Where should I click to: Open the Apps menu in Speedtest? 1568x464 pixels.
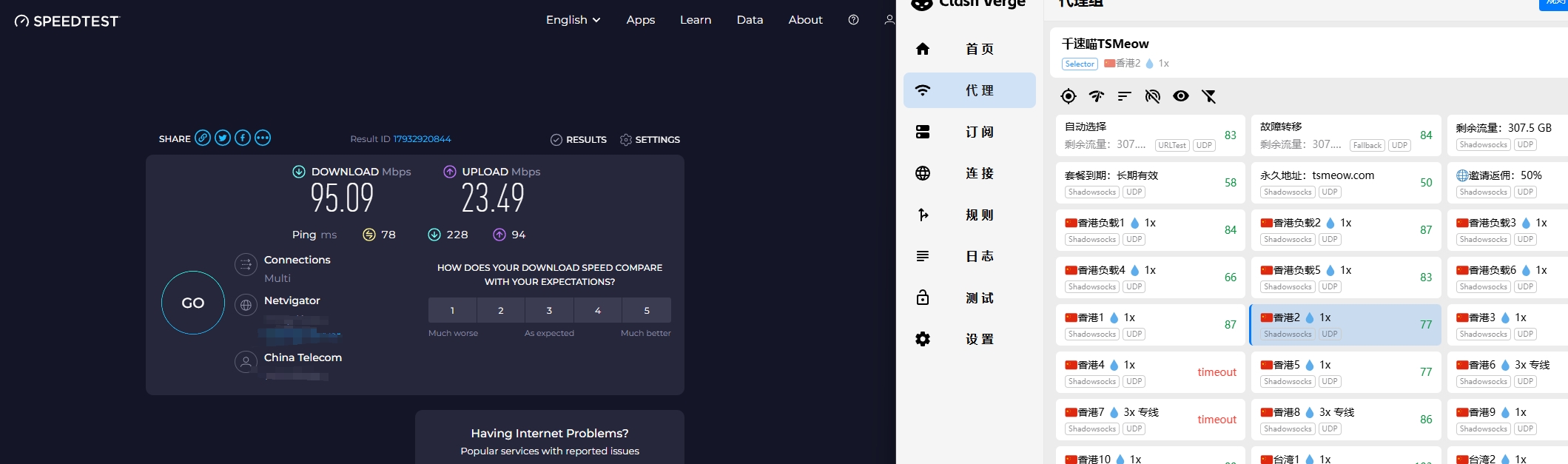coord(641,20)
